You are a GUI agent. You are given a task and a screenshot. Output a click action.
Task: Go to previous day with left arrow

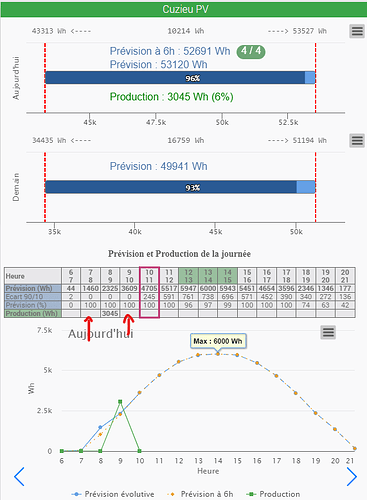click(x=19, y=477)
